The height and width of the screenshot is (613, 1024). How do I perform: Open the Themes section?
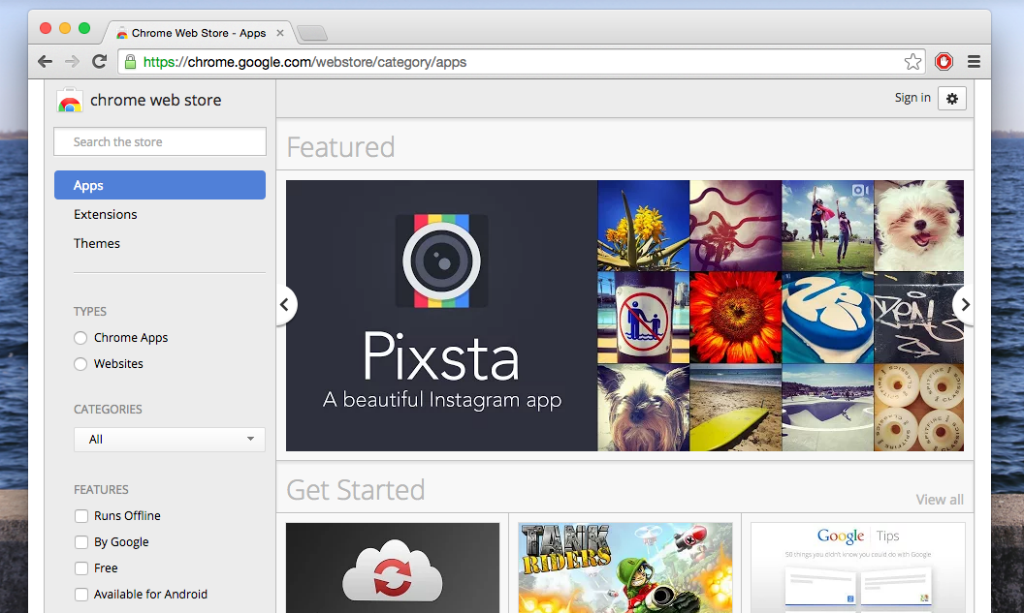(x=97, y=243)
